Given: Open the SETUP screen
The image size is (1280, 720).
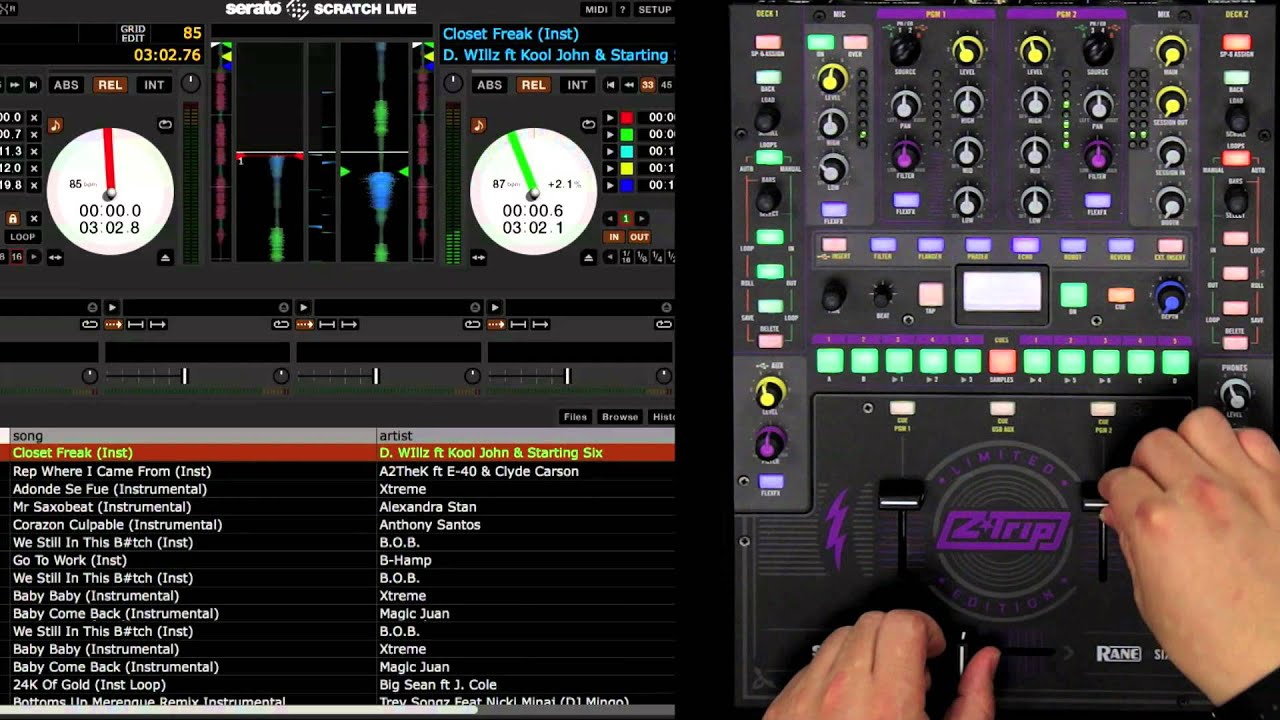Looking at the screenshot, I should 654,10.
